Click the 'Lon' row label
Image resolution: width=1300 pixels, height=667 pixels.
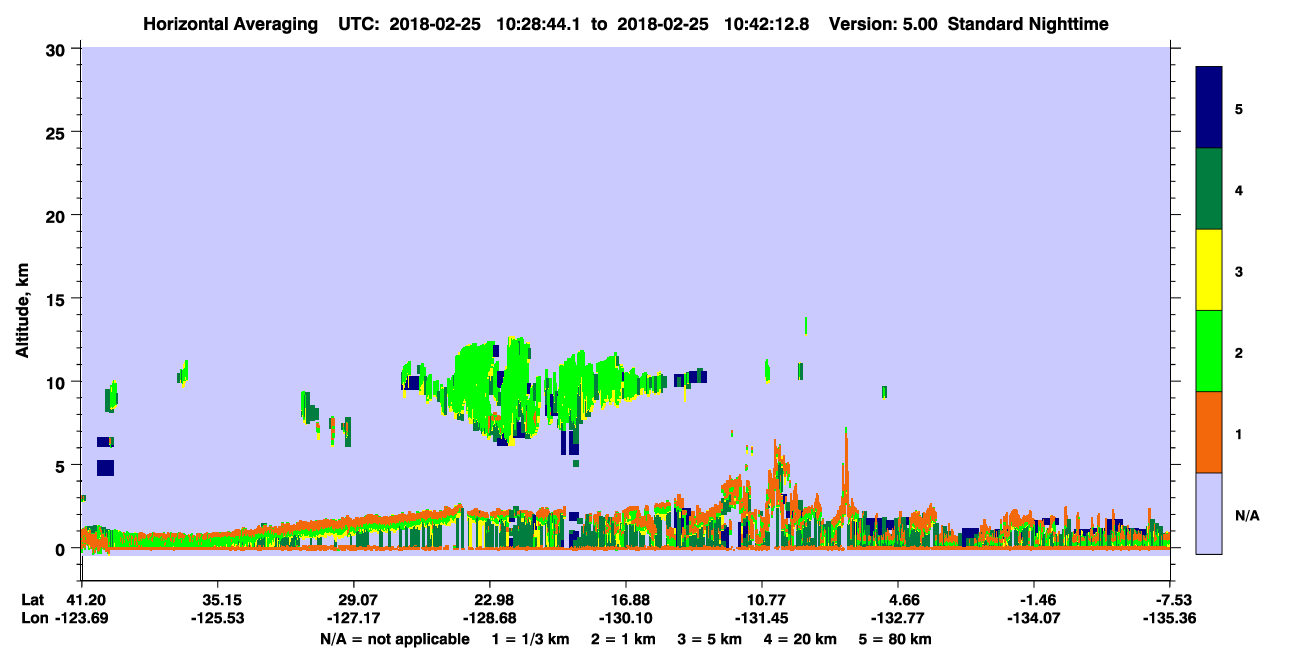pos(34,618)
